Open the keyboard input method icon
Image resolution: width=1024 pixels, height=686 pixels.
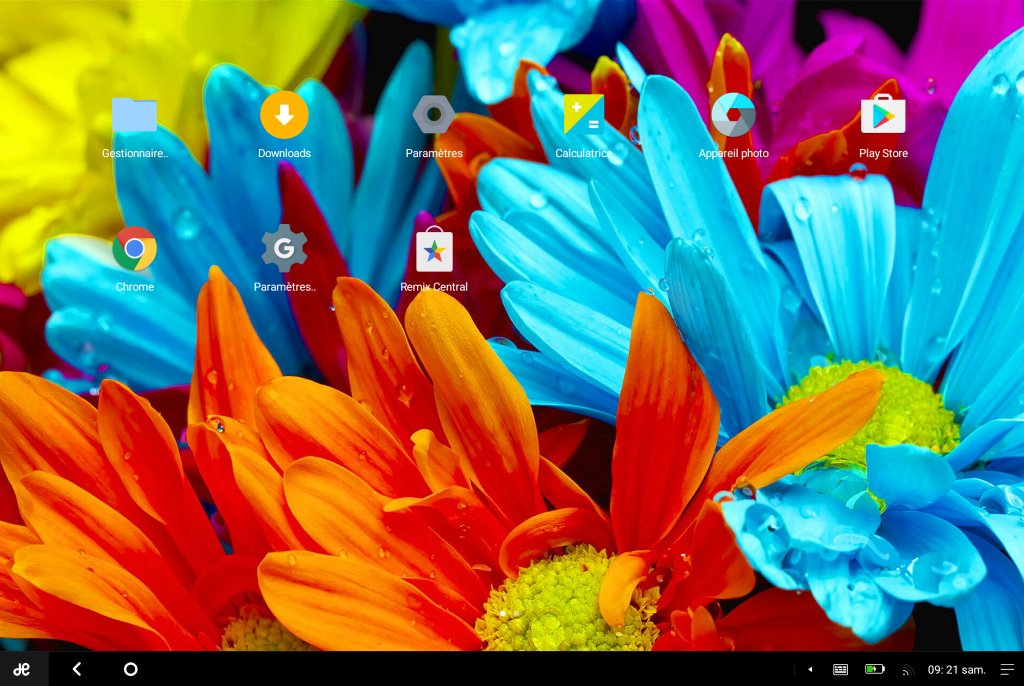coord(841,669)
